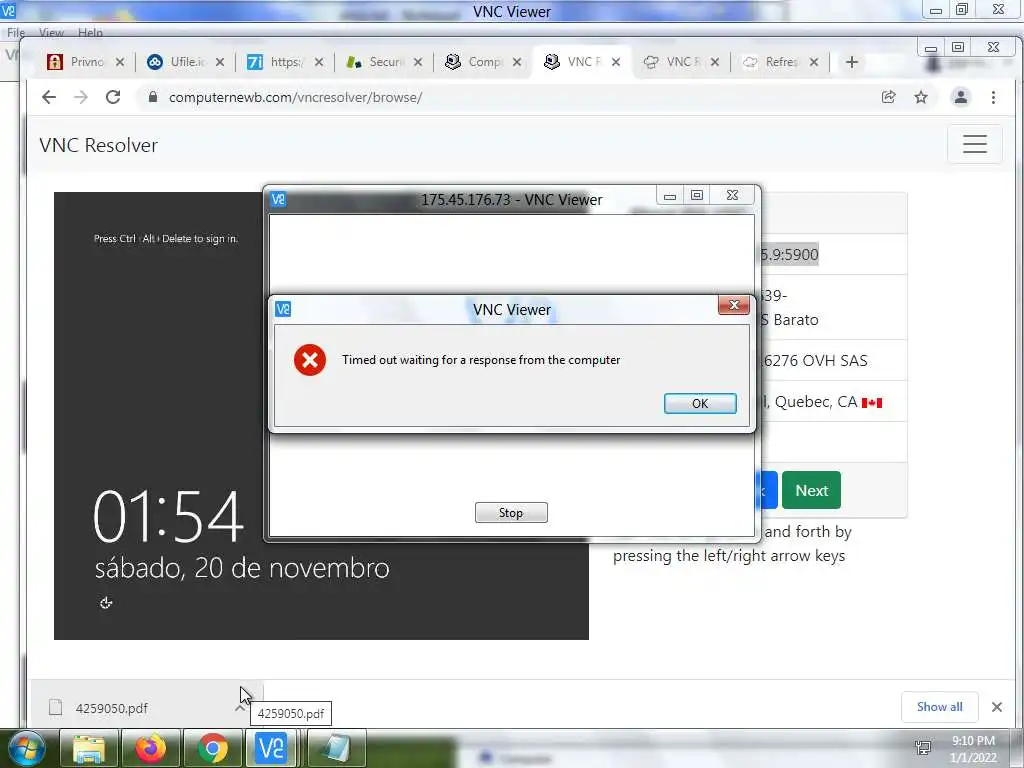The width and height of the screenshot is (1024, 768).
Task: Bookmark this page with the star
Action: coord(921,97)
